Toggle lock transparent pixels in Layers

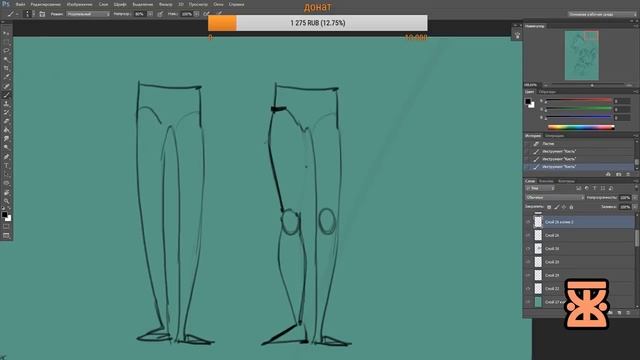click(549, 207)
